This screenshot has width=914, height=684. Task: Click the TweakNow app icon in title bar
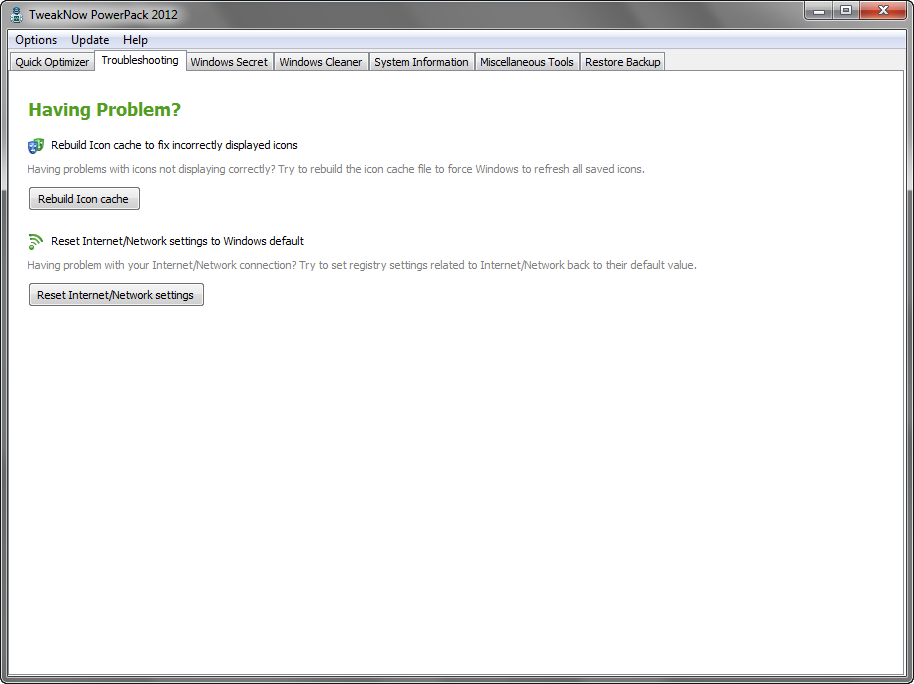tap(16, 15)
